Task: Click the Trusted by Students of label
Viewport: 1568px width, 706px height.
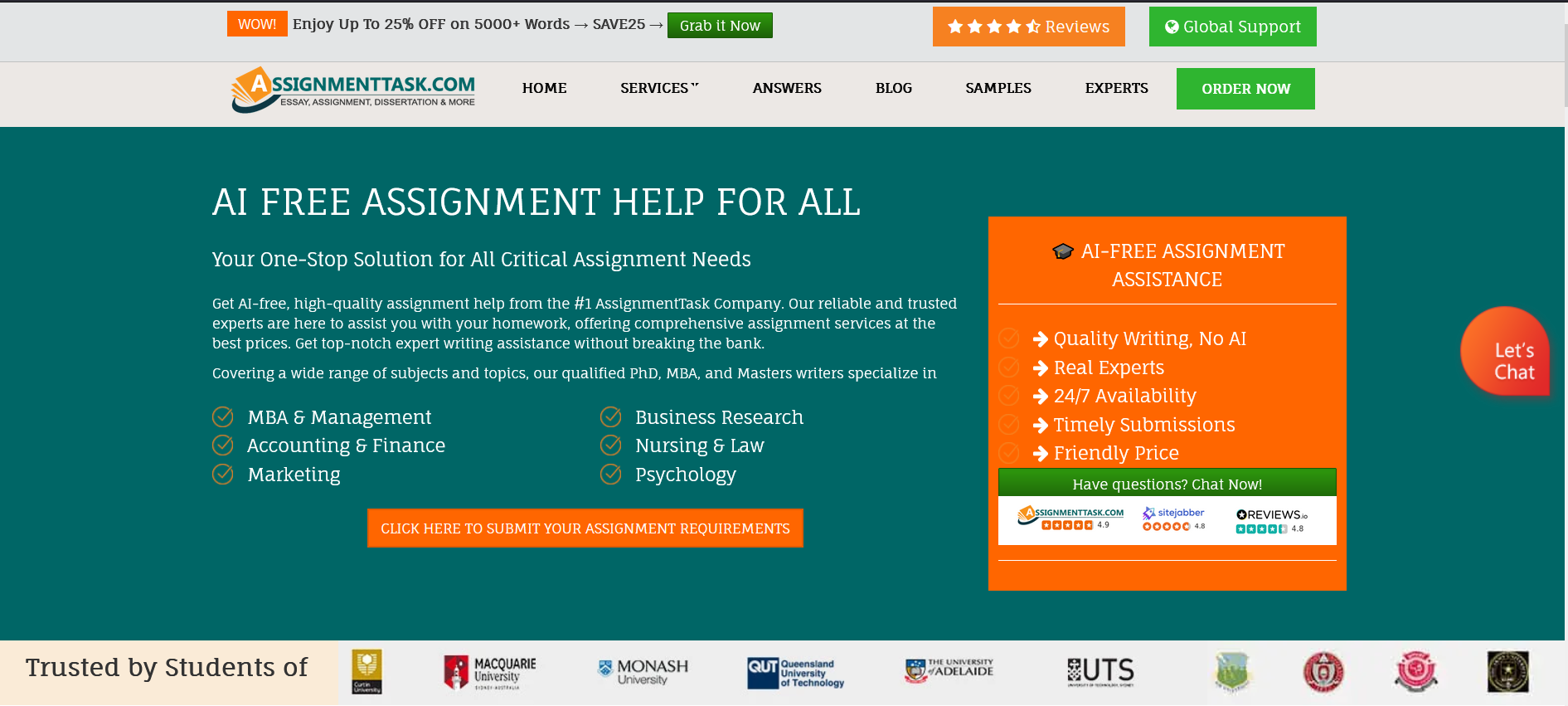Action: 167,668
